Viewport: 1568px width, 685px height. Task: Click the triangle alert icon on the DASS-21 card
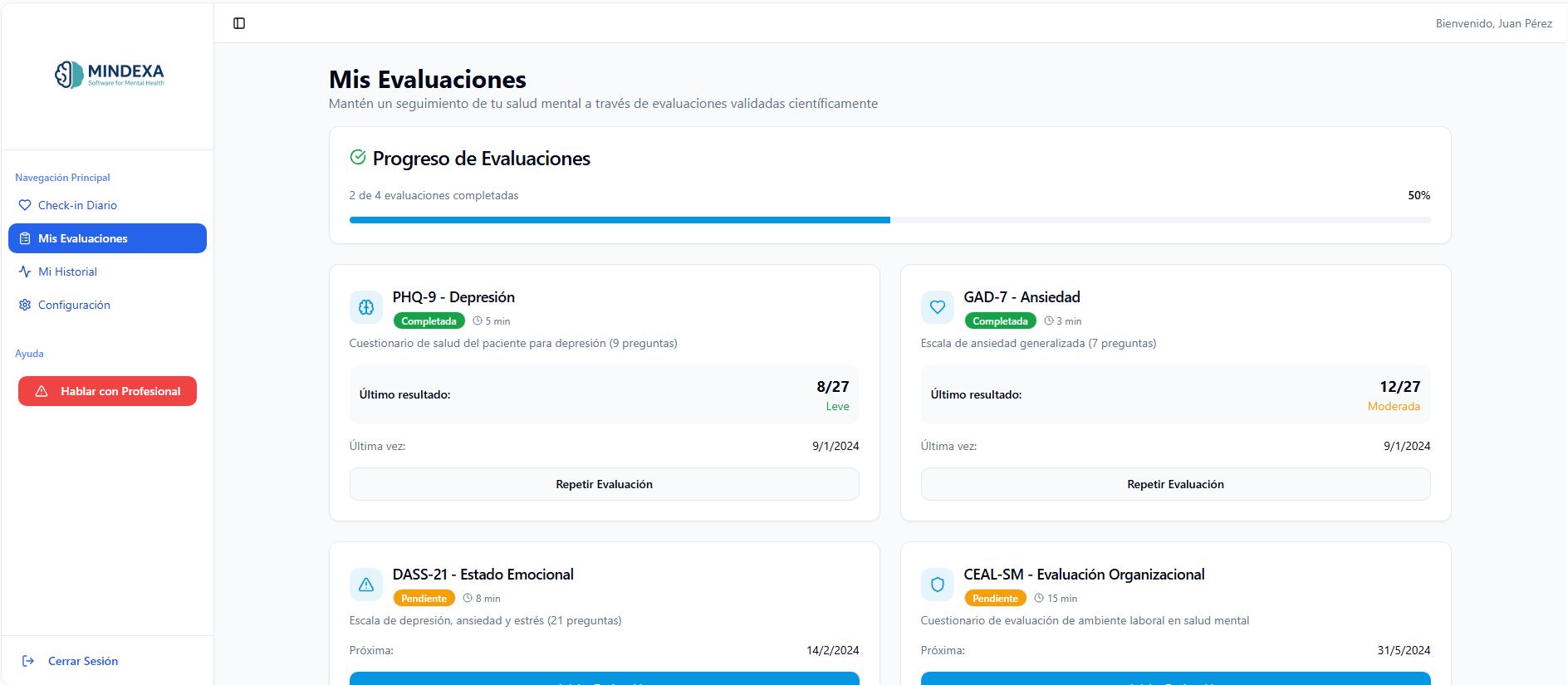point(366,585)
